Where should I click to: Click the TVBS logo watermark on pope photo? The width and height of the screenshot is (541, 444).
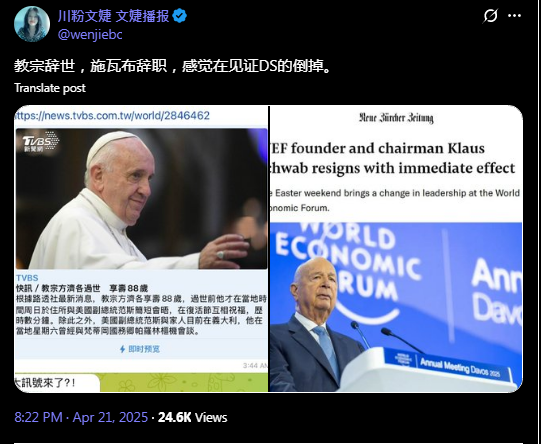click(x=40, y=141)
